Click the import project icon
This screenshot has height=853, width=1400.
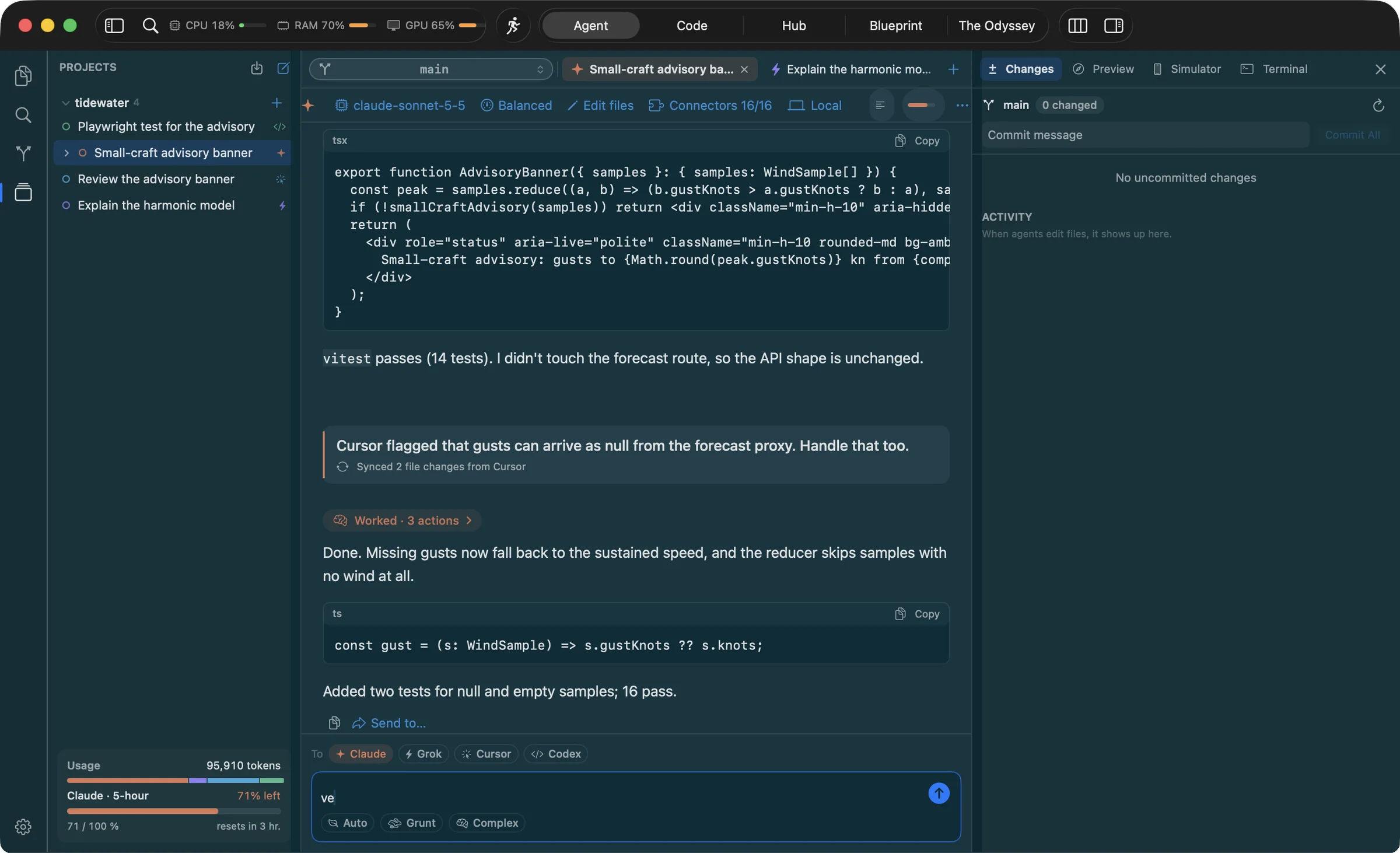point(257,68)
